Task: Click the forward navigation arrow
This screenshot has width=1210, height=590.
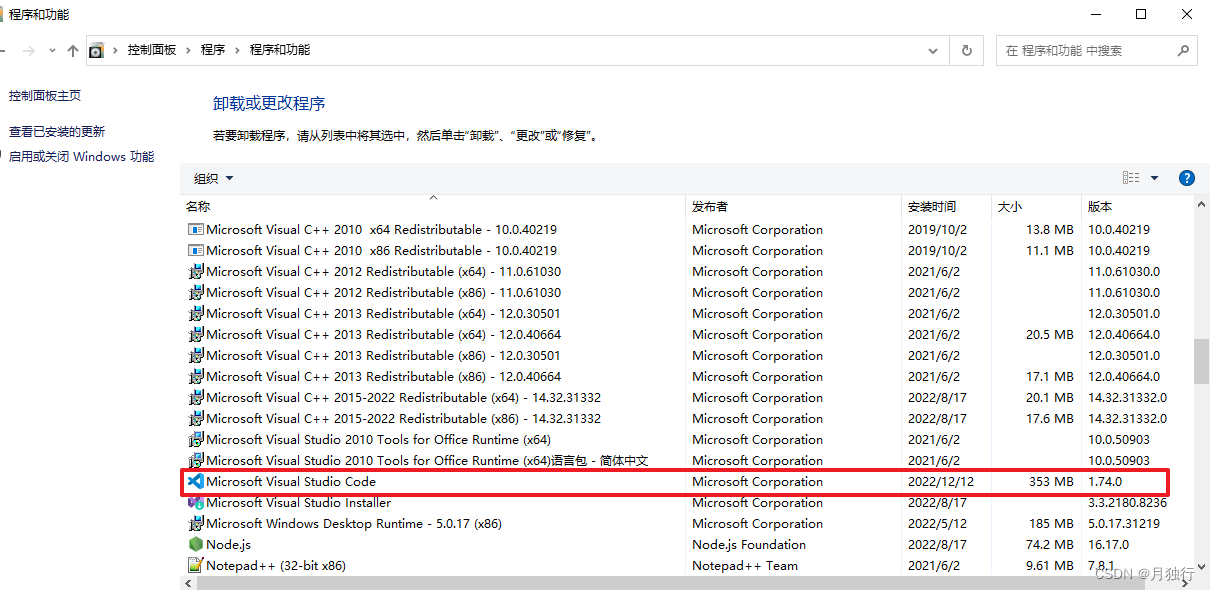Action: (x=28, y=50)
